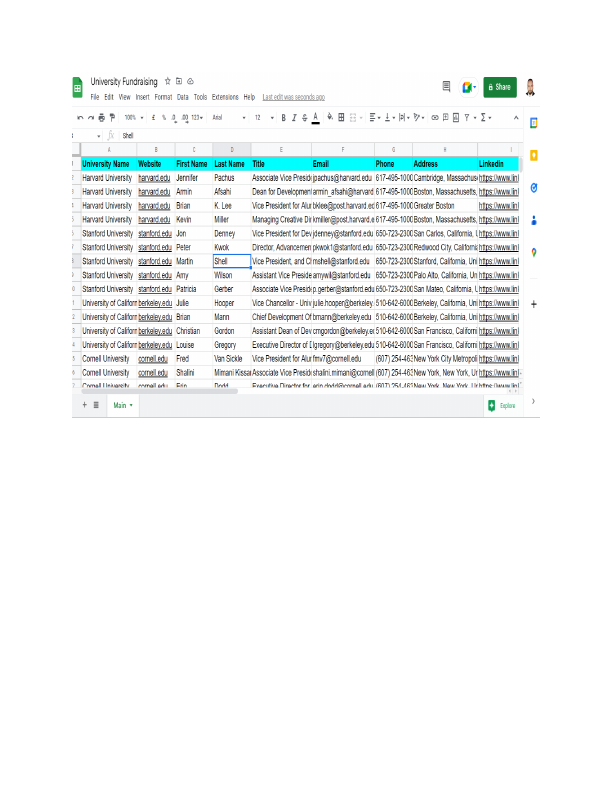Open the Extensions menu
This screenshot has width=612, height=792.
[225, 97]
